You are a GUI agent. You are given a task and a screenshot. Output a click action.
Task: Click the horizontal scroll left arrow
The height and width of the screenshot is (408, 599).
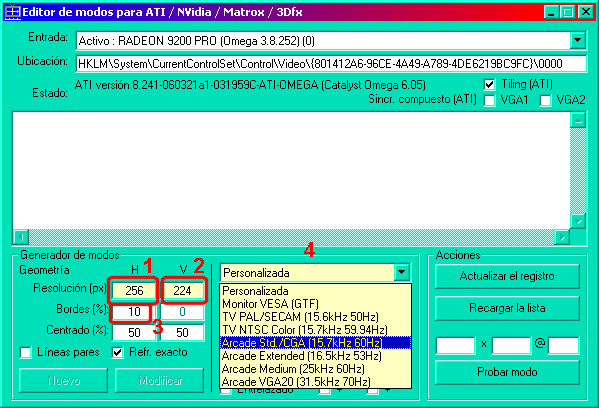21,237
